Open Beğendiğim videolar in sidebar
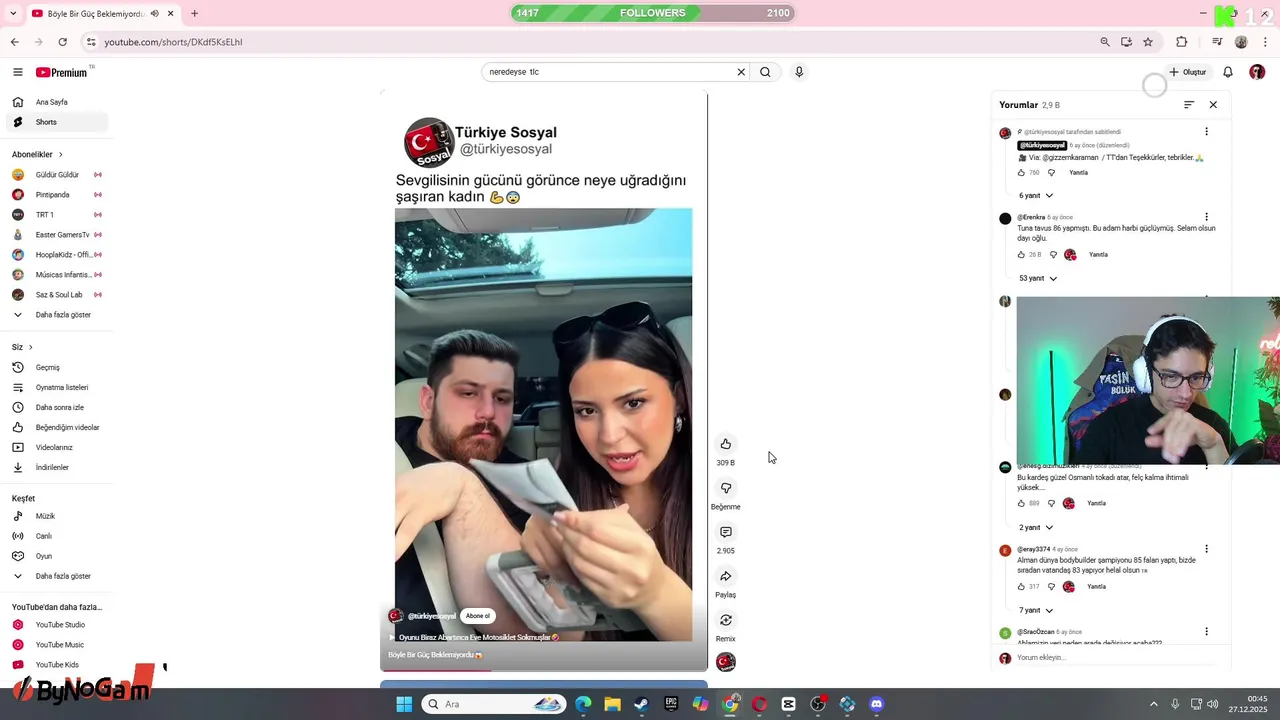This screenshot has width=1280, height=720. click(57, 428)
